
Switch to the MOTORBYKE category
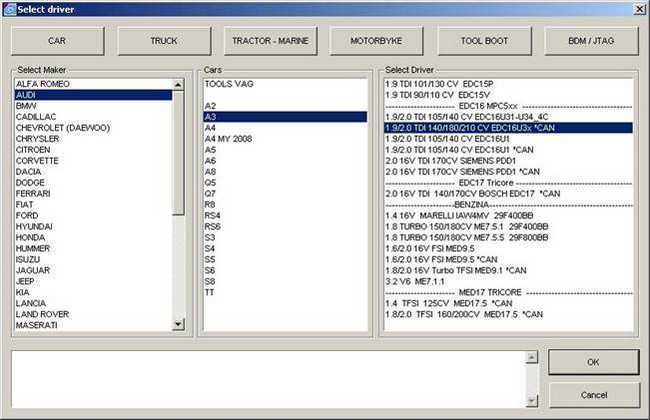pyautogui.click(x=377, y=40)
